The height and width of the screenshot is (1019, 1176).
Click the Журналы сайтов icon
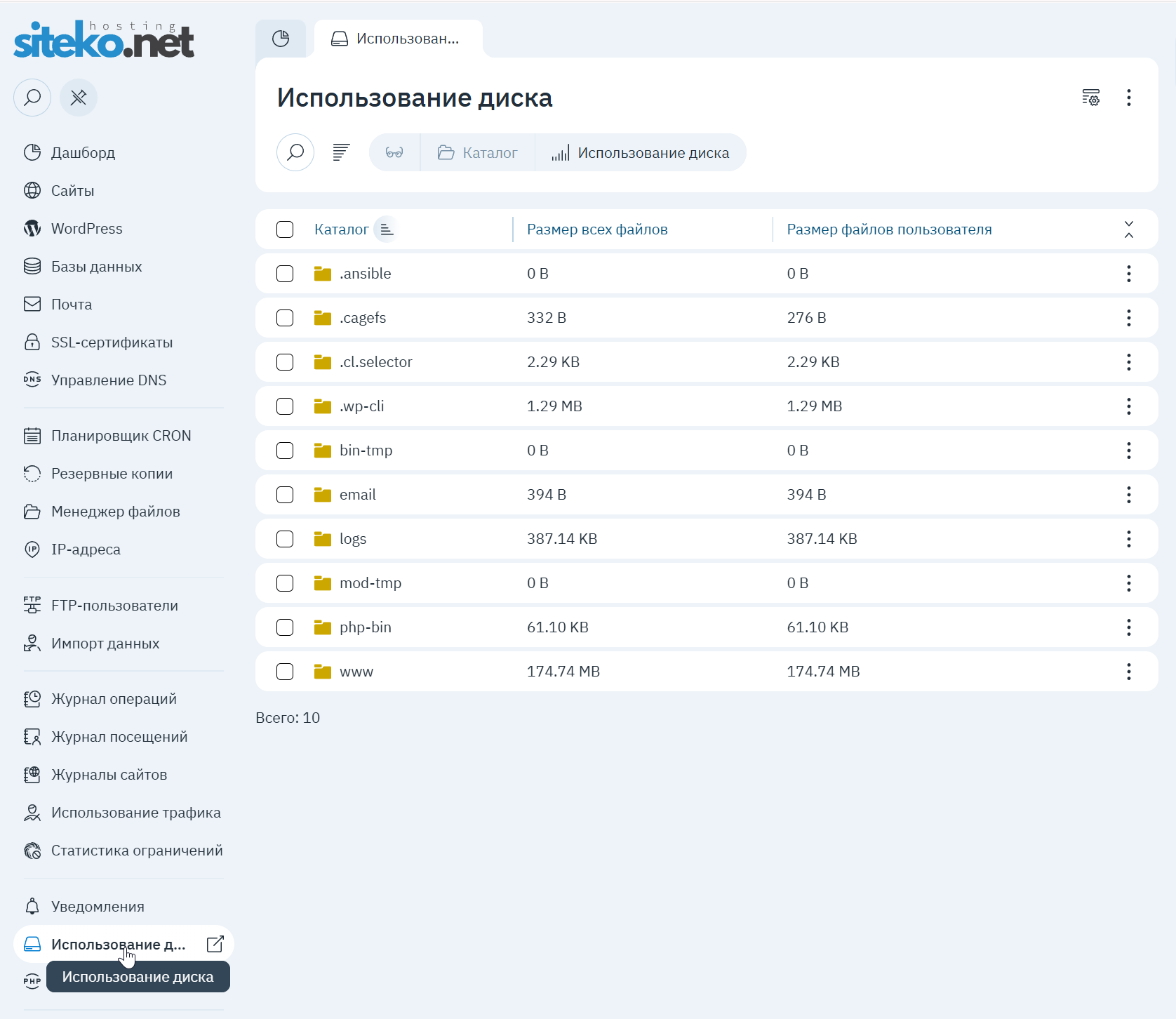click(32, 775)
